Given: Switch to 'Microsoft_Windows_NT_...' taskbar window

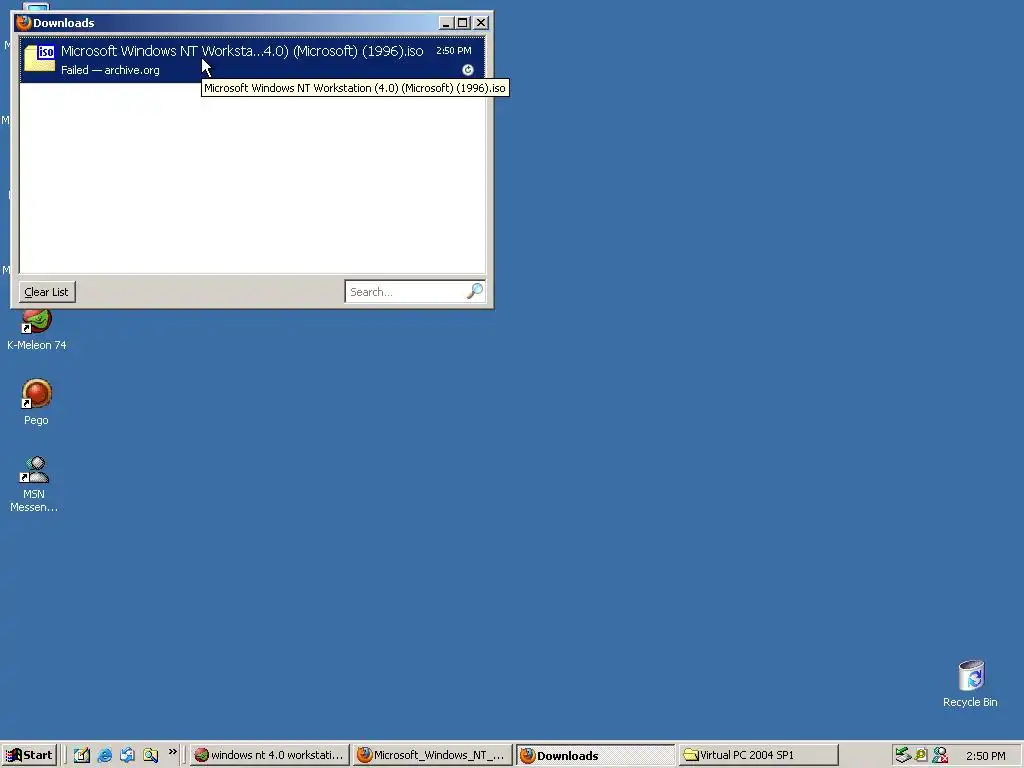Looking at the screenshot, I should tap(433, 756).
